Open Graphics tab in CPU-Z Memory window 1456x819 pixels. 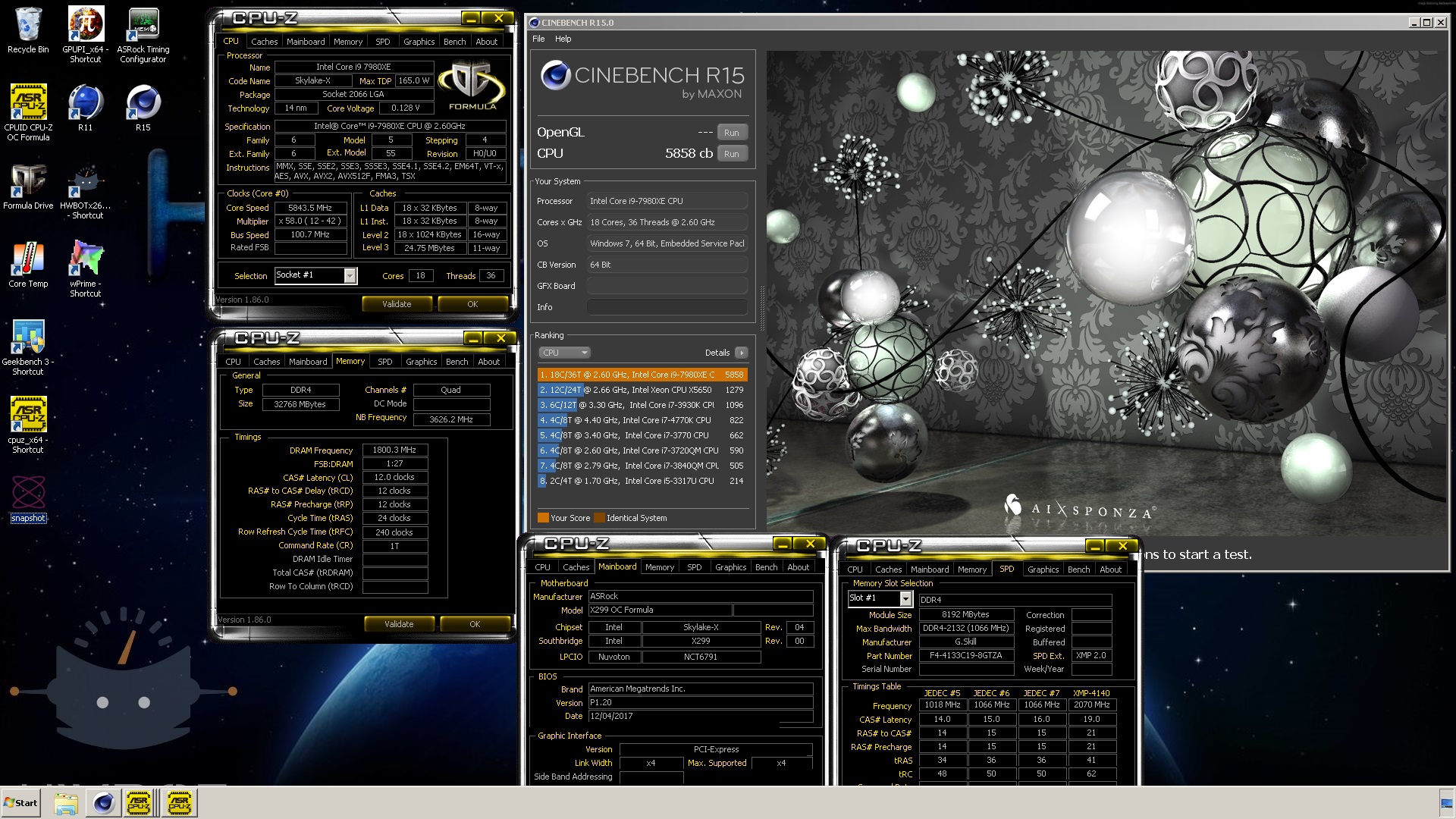pos(421,362)
